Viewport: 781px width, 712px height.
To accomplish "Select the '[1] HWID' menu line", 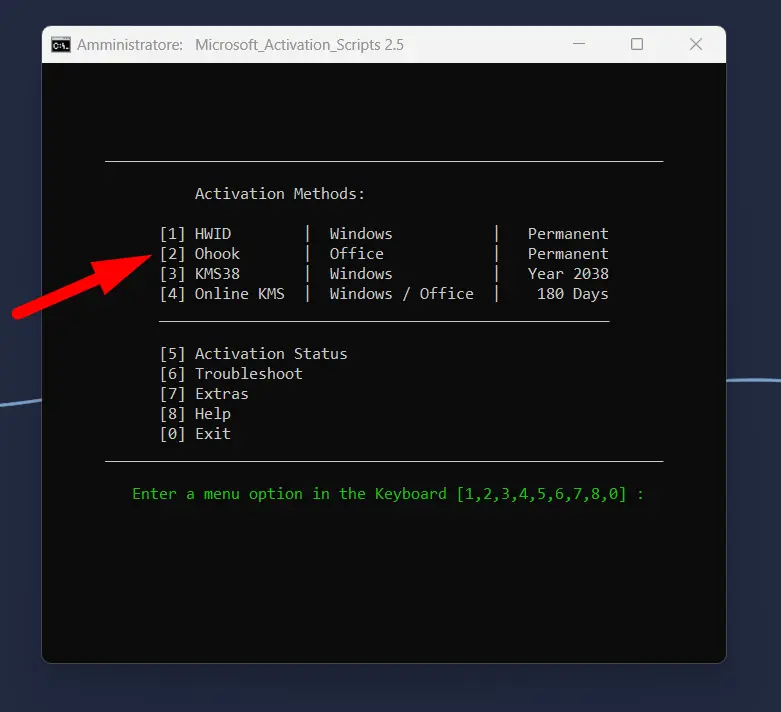I will tap(195, 234).
